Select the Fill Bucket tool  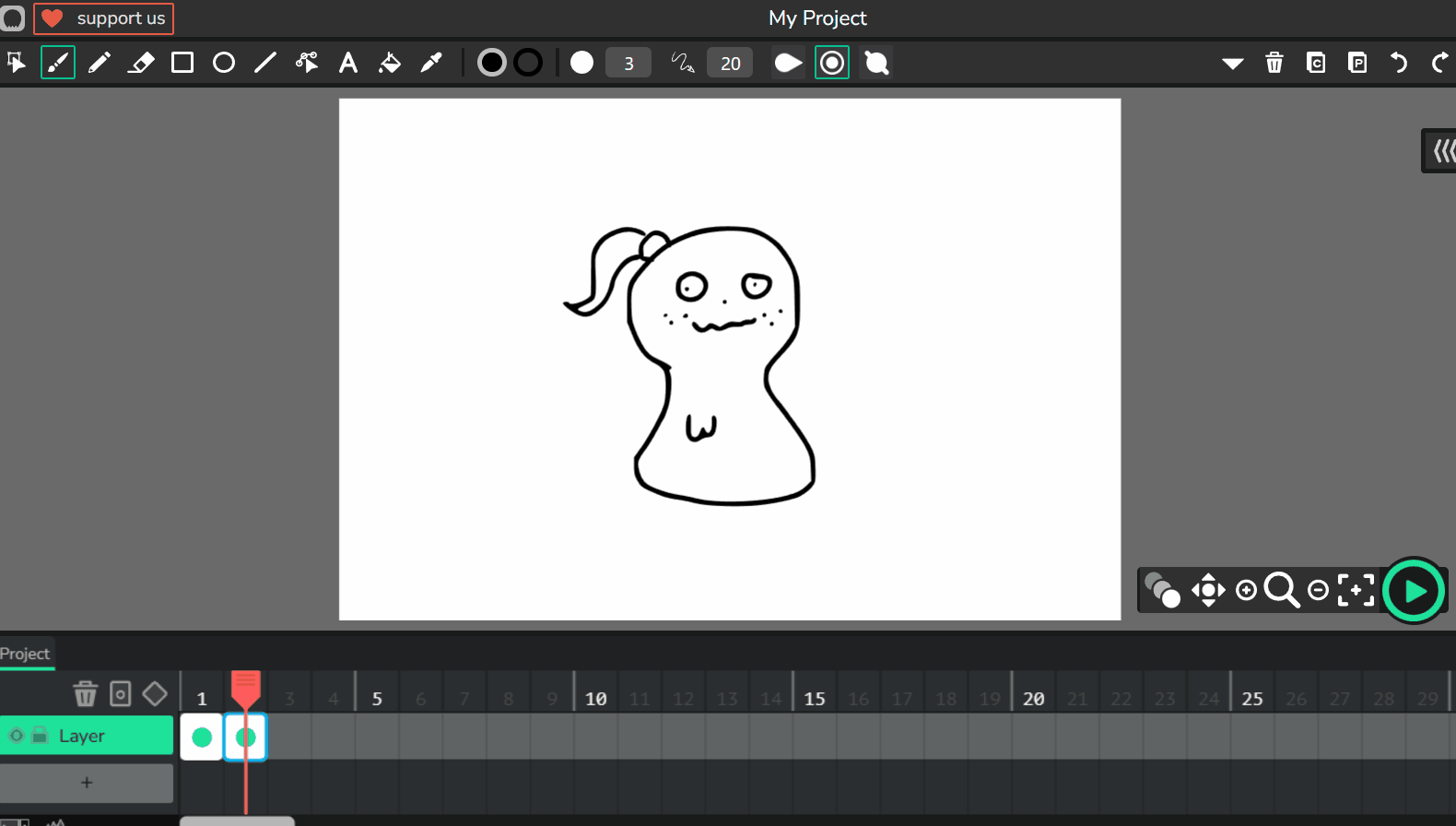pos(390,63)
